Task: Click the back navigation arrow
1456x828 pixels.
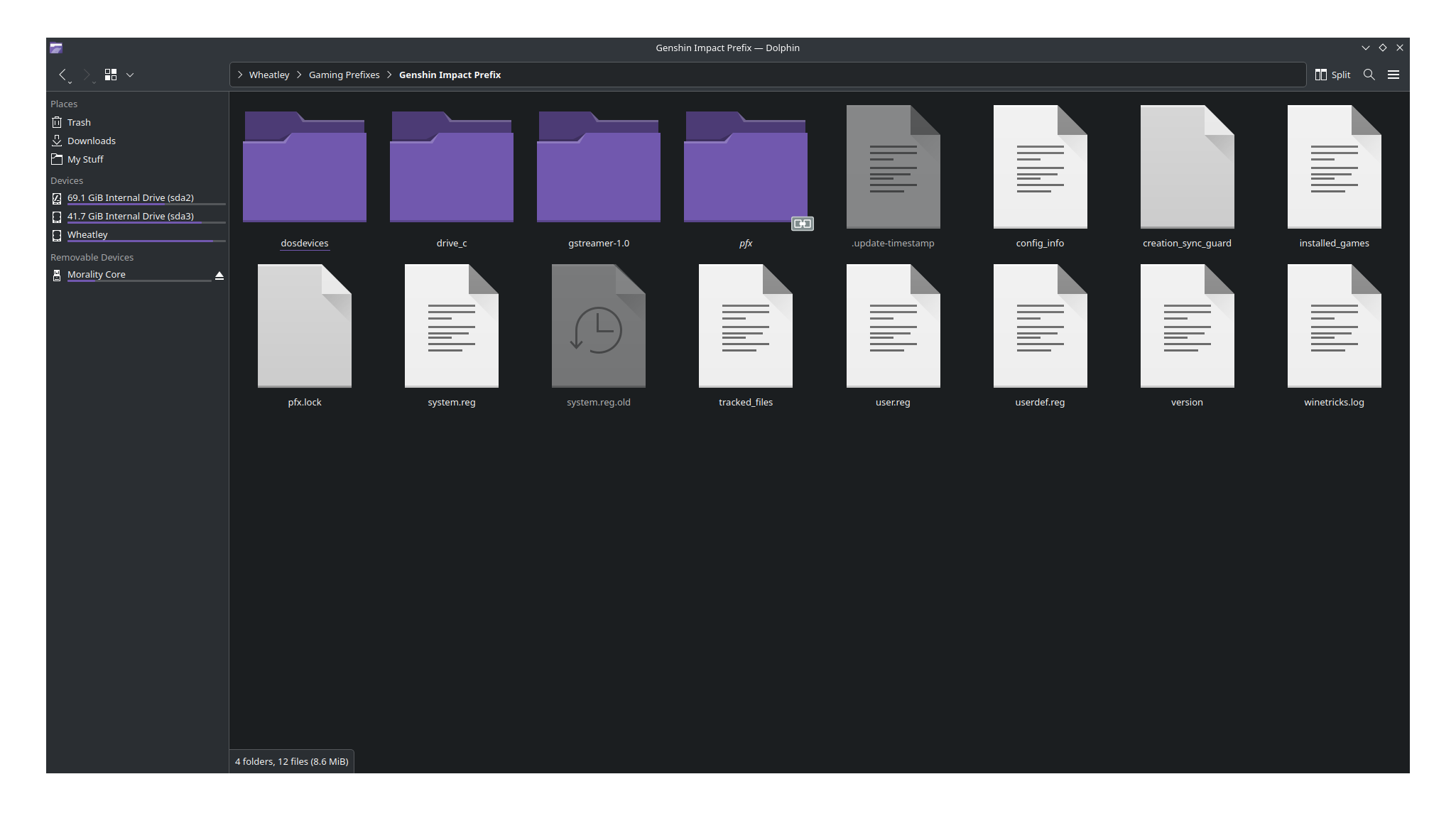Action: pyautogui.click(x=63, y=75)
